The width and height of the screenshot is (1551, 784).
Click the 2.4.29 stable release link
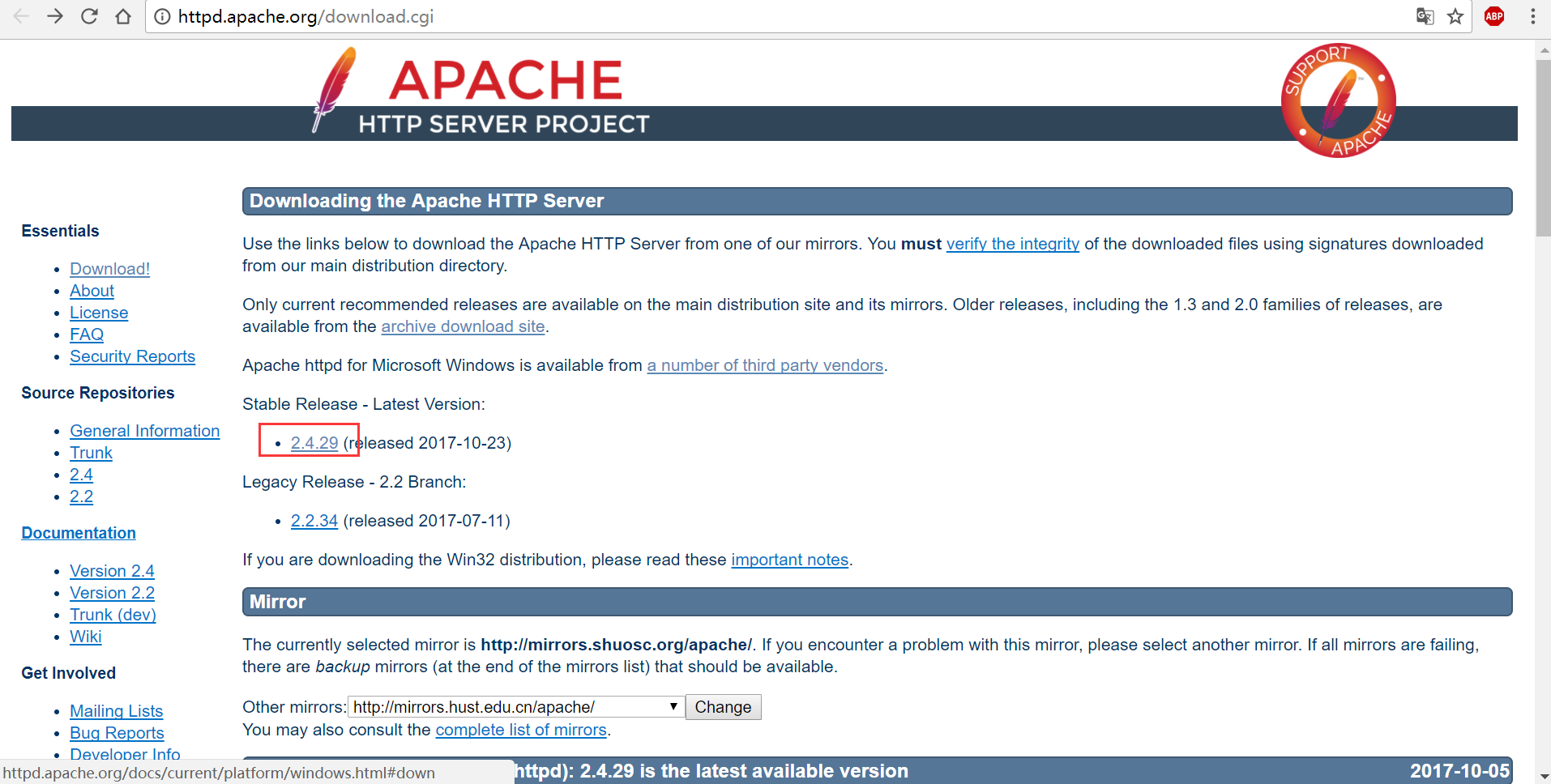coord(314,443)
